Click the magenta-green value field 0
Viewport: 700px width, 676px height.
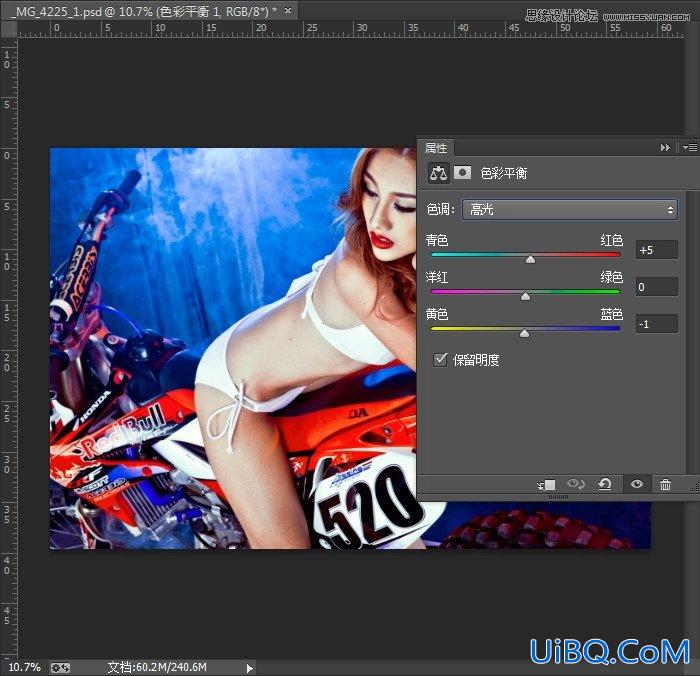(657, 287)
